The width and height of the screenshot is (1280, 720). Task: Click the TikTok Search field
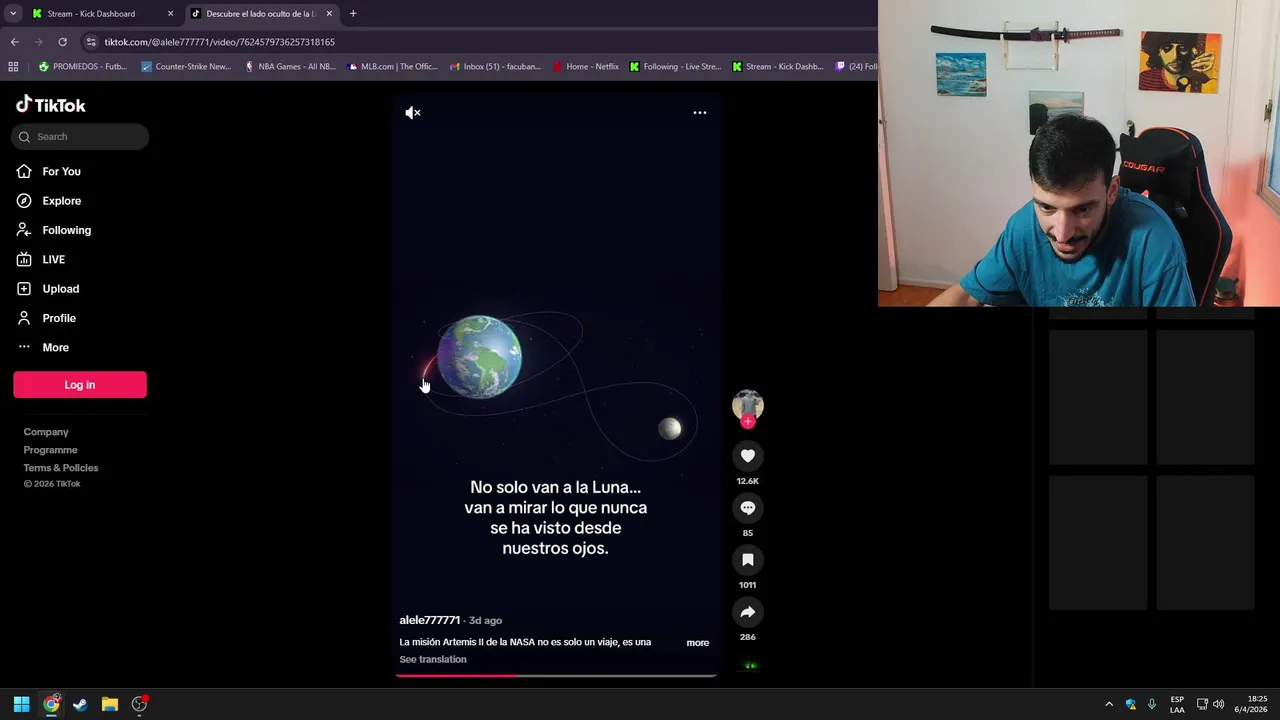click(x=80, y=137)
